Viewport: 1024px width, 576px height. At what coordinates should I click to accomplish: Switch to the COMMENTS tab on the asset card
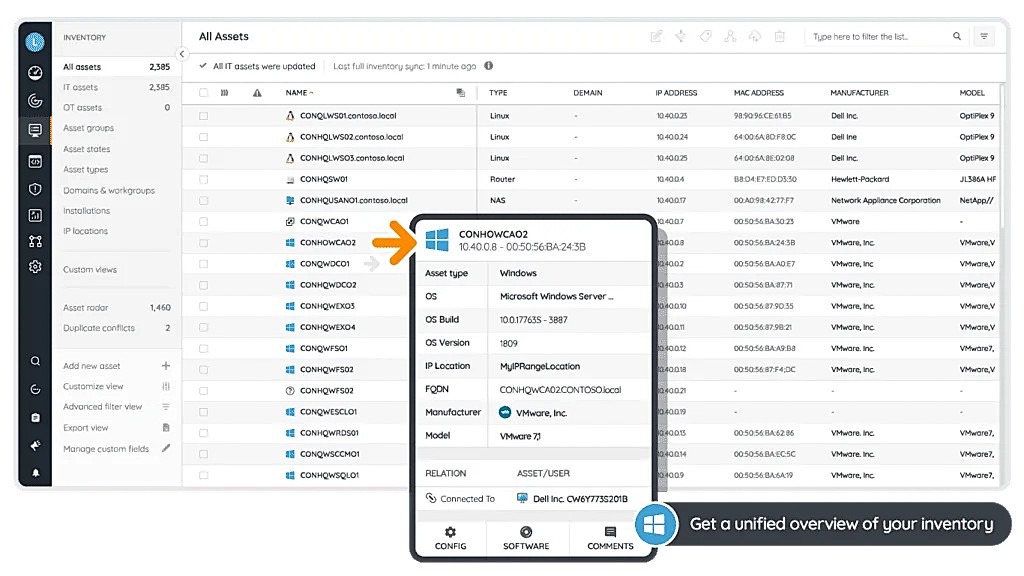click(x=610, y=540)
